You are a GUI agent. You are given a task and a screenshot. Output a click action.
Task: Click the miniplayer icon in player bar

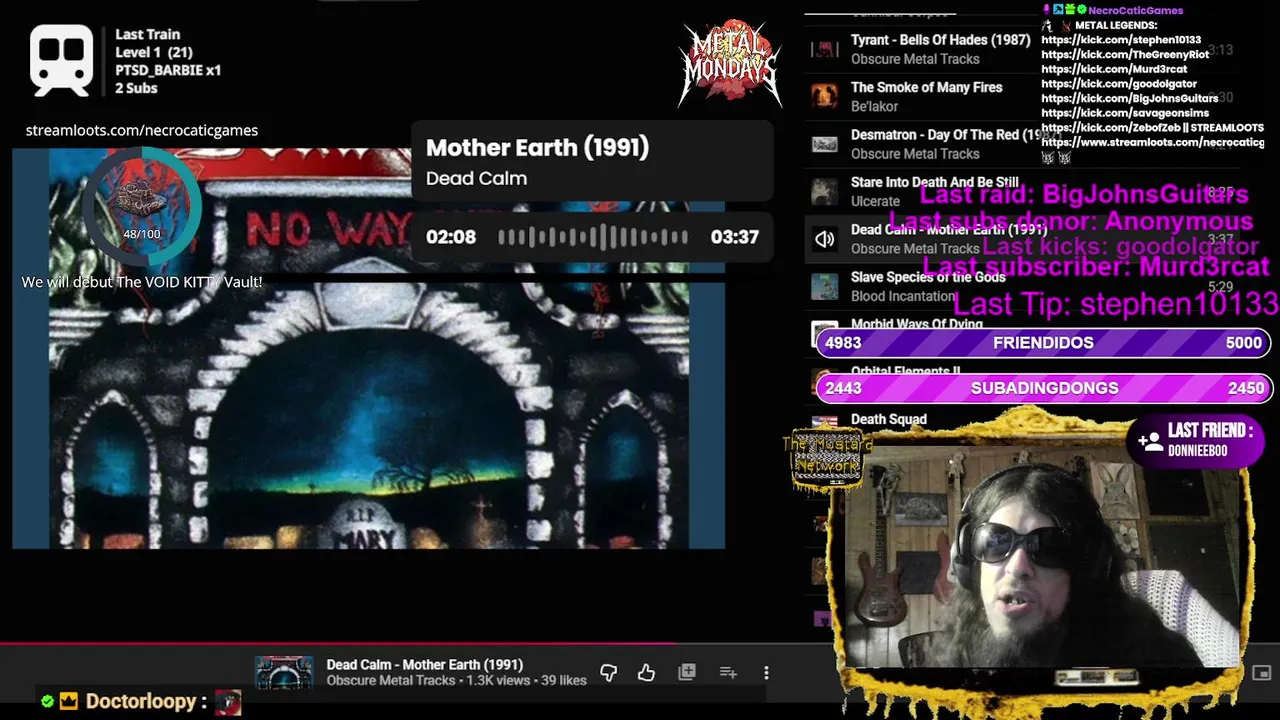coord(1262,673)
